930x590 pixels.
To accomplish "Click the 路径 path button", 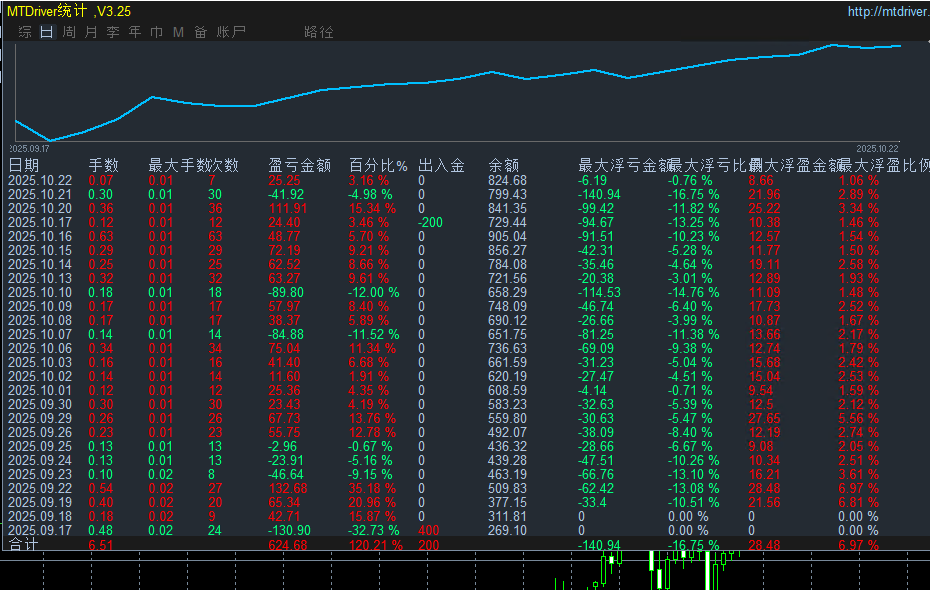I will pos(319,32).
